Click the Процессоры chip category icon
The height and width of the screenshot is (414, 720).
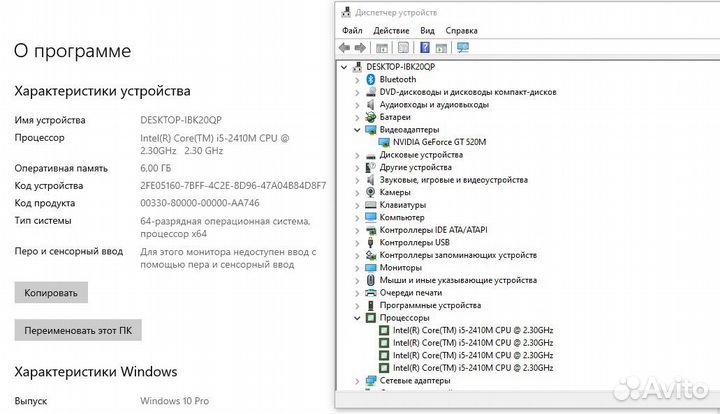pyautogui.click(x=371, y=318)
